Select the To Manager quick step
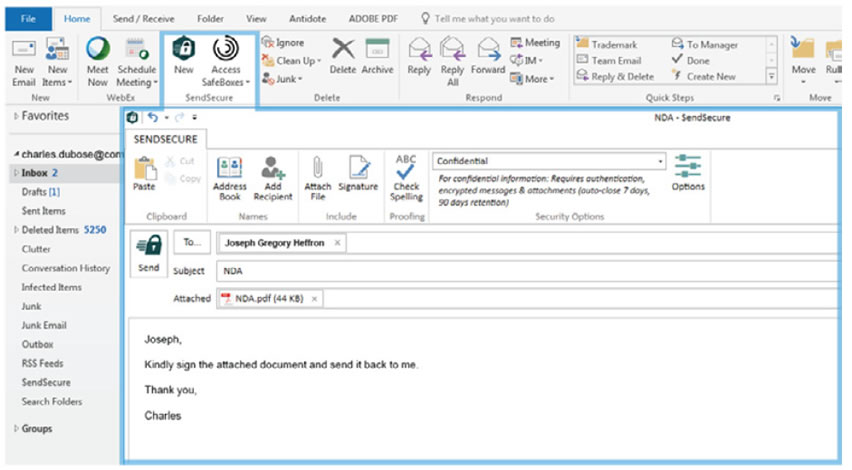This screenshot has height=470, width=852. tap(705, 44)
